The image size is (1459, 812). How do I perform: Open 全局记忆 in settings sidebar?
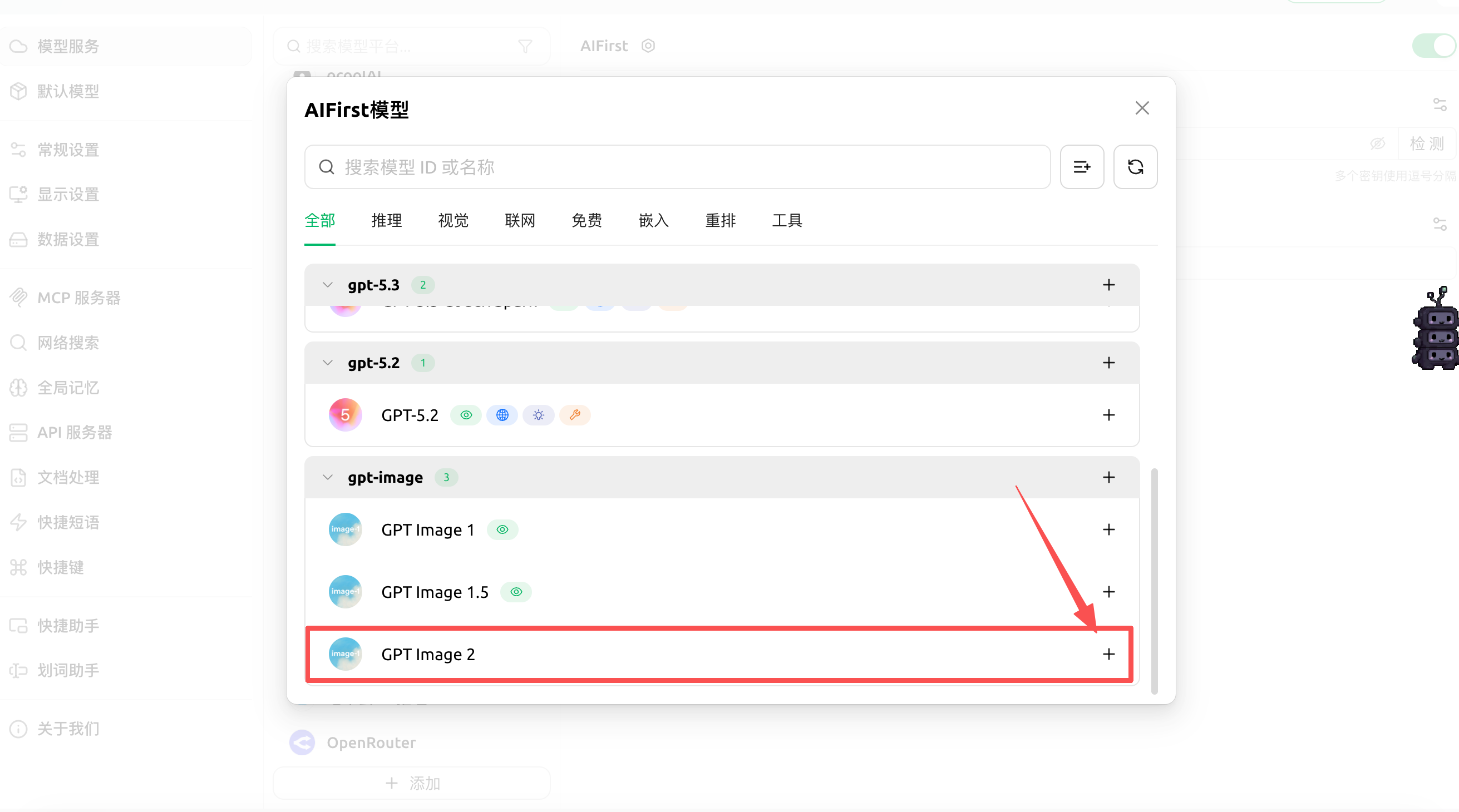126,388
